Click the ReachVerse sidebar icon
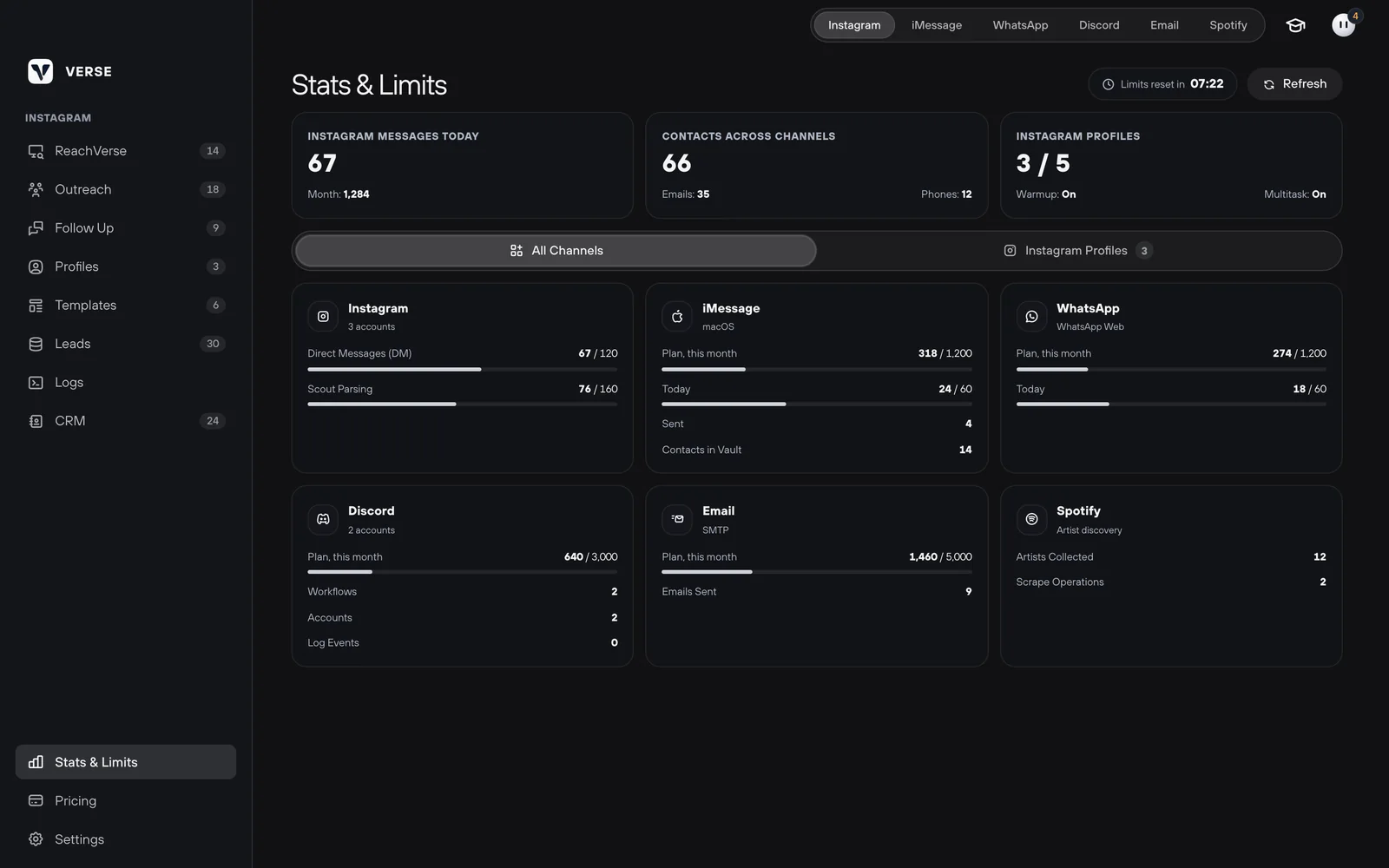The image size is (1389, 868). pyautogui.click(x=36, y=151)
